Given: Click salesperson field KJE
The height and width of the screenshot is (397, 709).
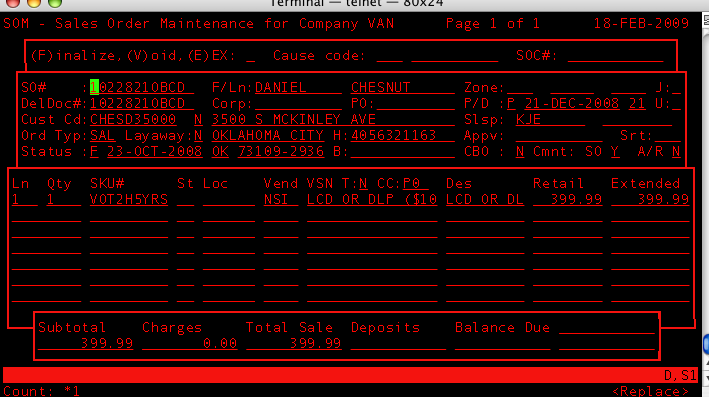Looking at the screenshot, I should pyautogui.click(x=550, y=119).
